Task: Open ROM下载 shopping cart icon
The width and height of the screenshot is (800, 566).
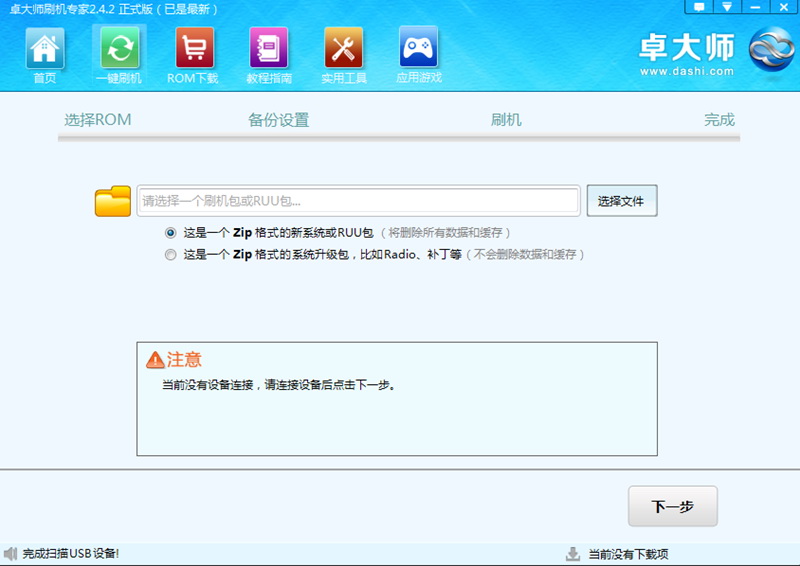Action: coord(194,48)
